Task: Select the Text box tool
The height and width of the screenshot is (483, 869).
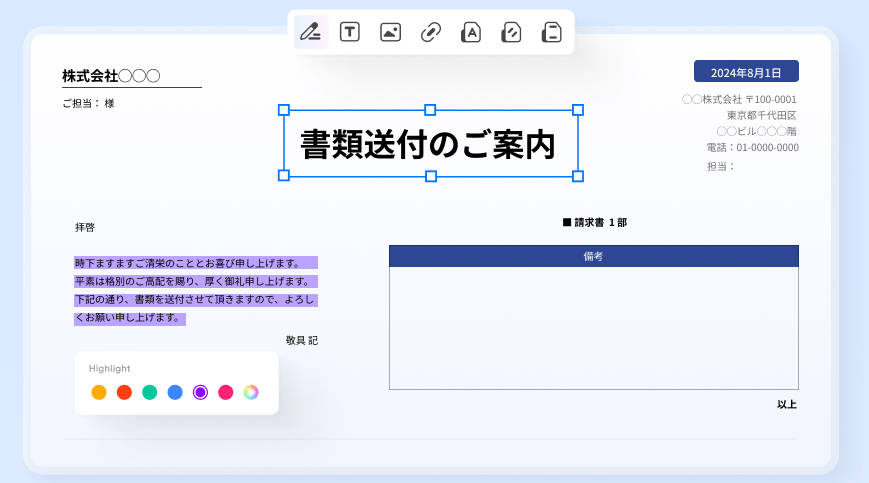Action: coord(350,32)
